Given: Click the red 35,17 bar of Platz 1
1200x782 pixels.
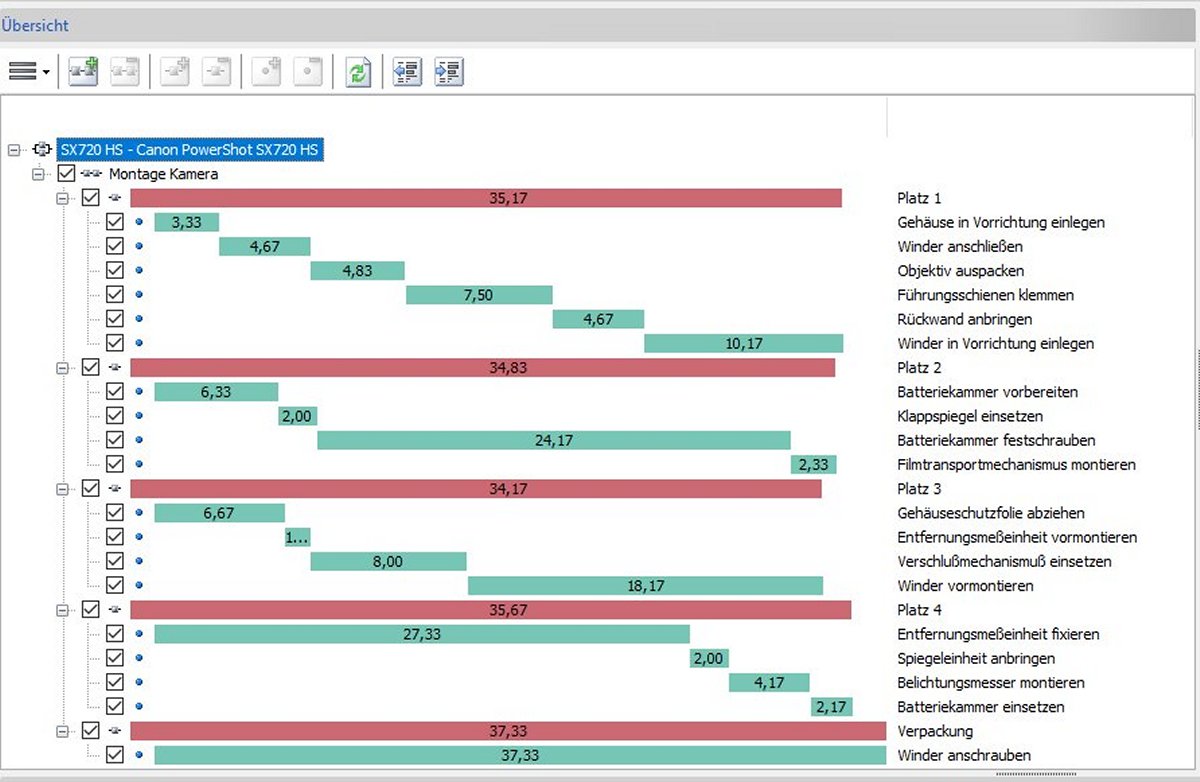Looking at the screenshot, I should pos(486,198).
